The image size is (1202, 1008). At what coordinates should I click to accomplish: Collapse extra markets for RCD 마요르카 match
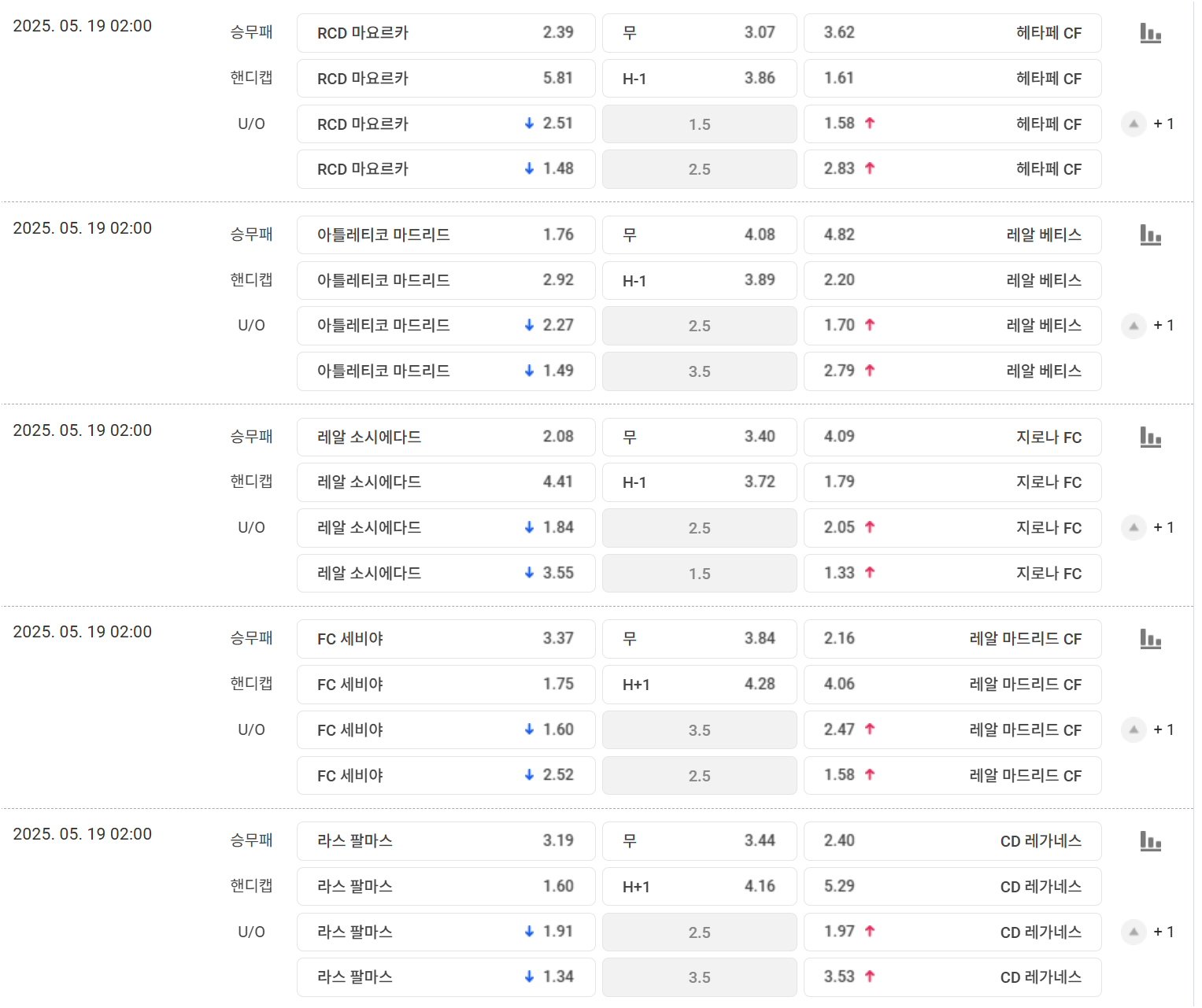point(1134,124)
